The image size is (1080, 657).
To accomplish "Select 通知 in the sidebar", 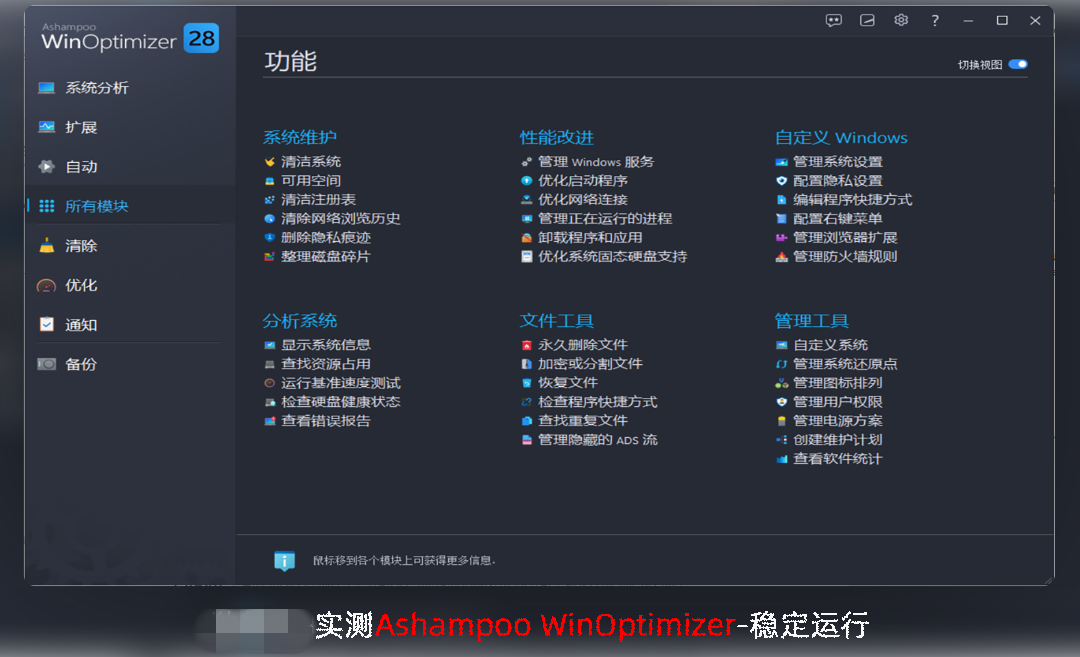I will coord(81,324).
